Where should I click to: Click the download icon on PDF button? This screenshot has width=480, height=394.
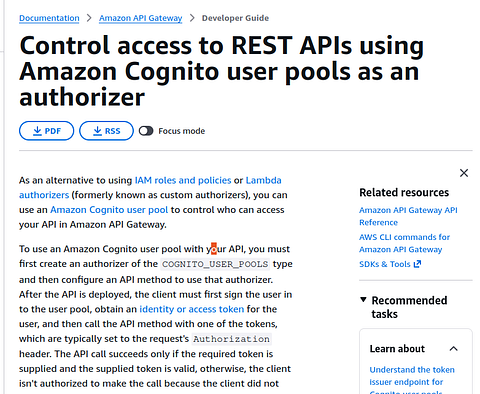(37, 131)
